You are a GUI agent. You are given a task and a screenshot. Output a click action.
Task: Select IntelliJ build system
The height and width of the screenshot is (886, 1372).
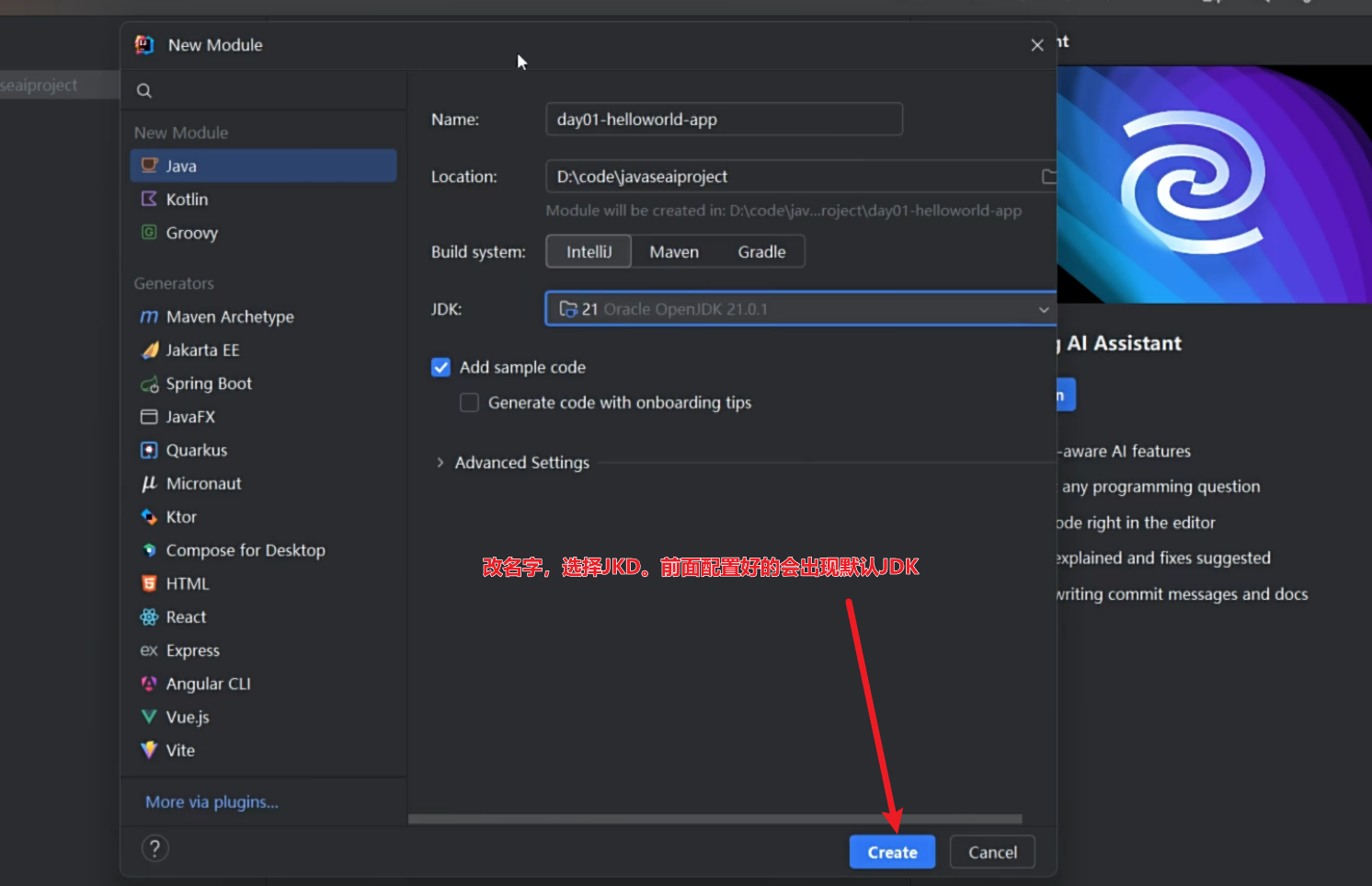click(x=589, y=251)
